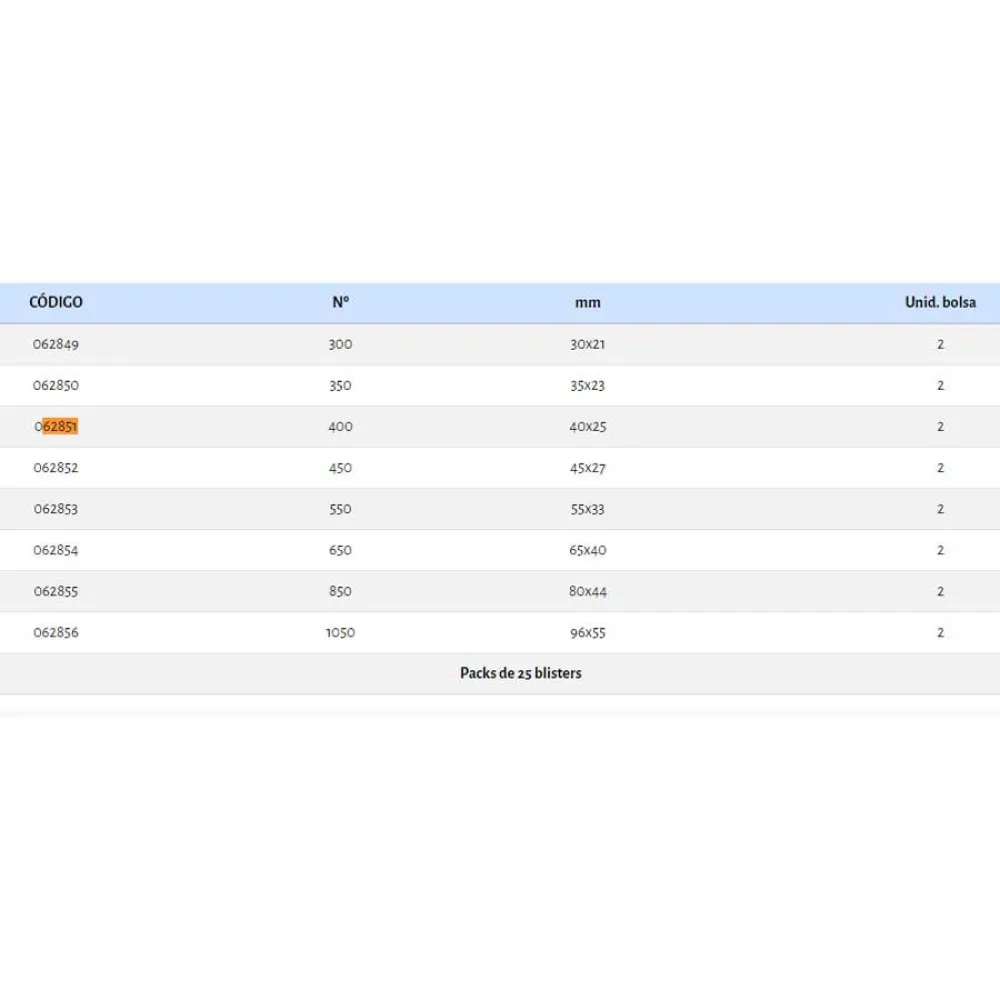This screenshot has height=1000, width=1000.
Task: Click the 30x21 mm dimension cell
Action: coord(588,344)
